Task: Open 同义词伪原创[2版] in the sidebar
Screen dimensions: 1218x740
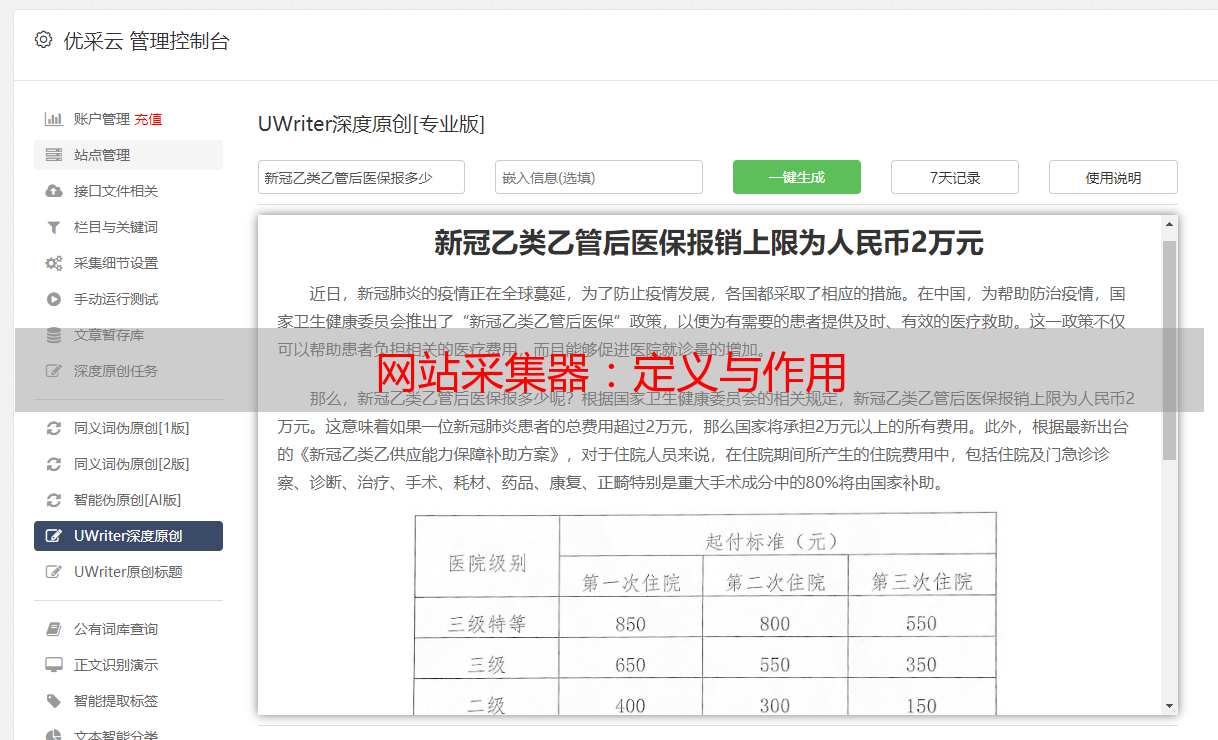Action: [131, 464]
